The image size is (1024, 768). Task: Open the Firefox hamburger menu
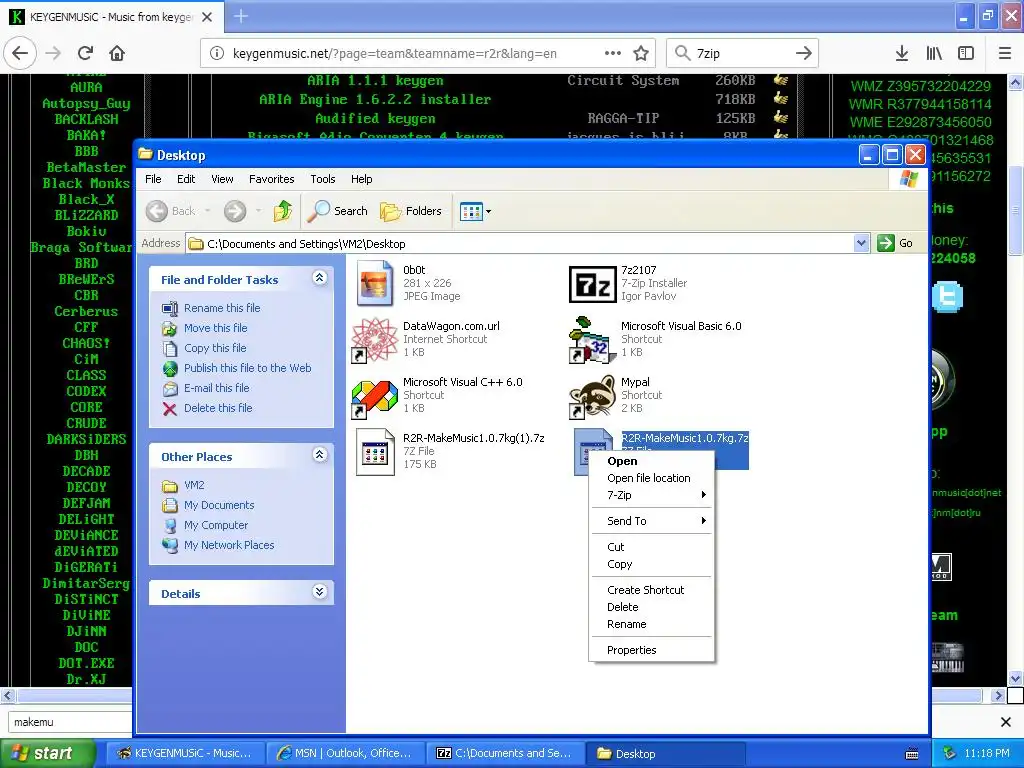tap(1005, 54)
